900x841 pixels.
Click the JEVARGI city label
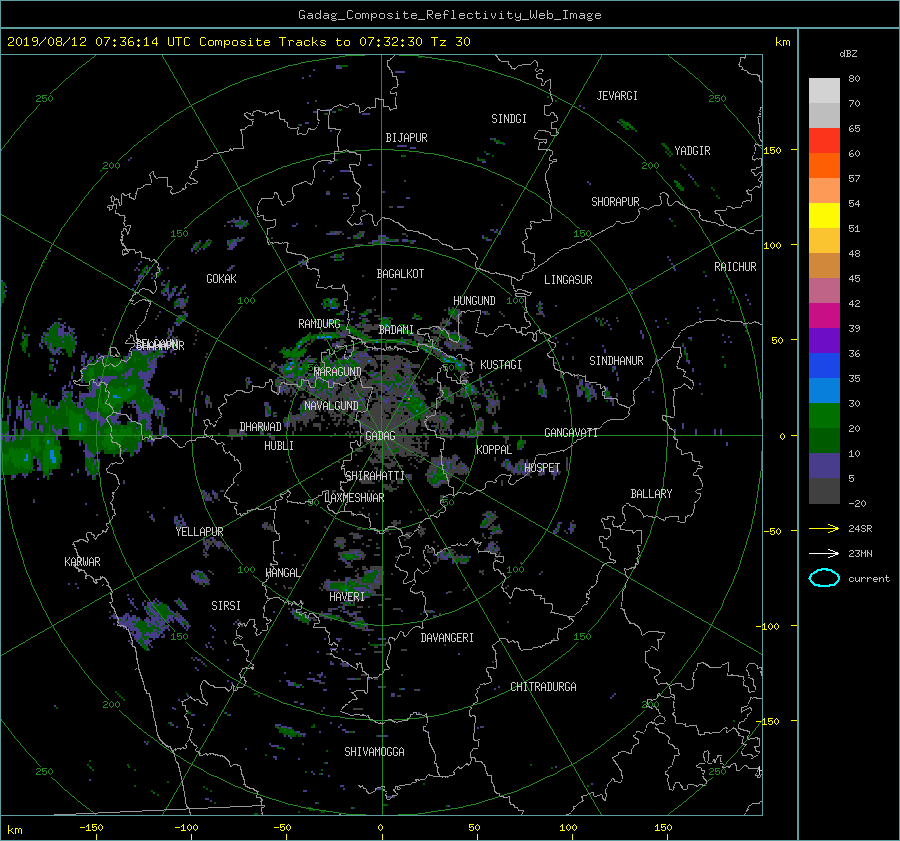tap(617, 96)
